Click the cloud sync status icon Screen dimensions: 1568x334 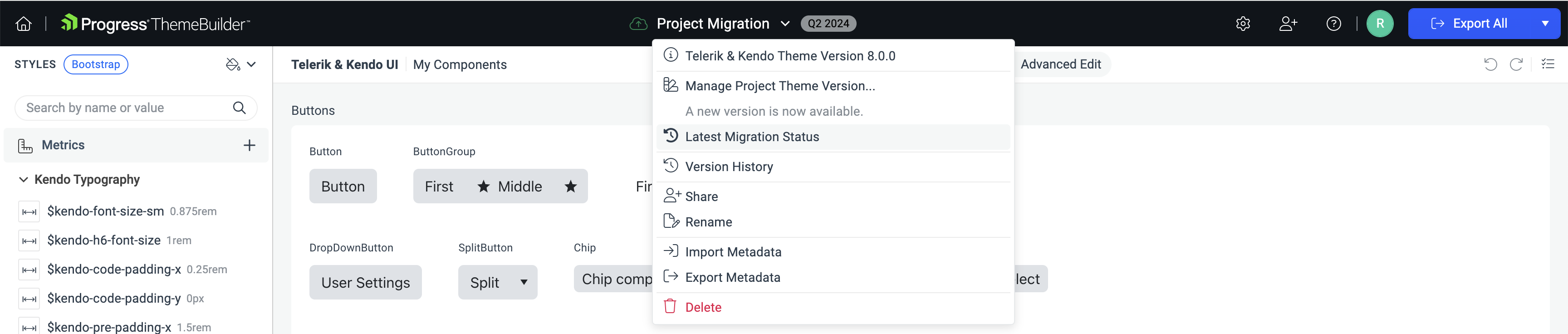(x=638, y=24)
